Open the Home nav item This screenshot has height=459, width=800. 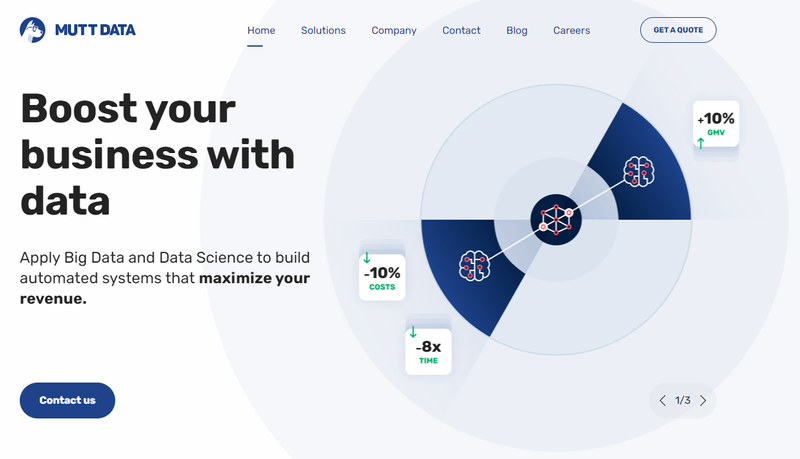coord(261,31)
